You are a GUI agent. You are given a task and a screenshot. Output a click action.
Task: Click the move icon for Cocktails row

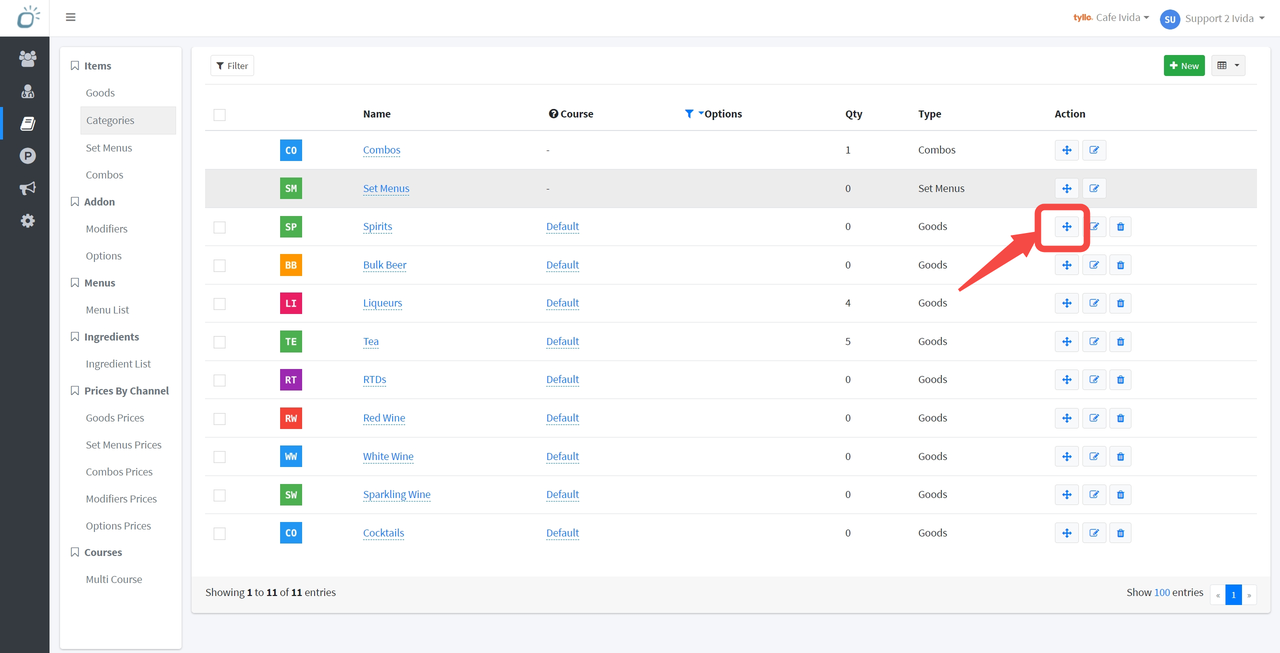[x=1067, y=533]
